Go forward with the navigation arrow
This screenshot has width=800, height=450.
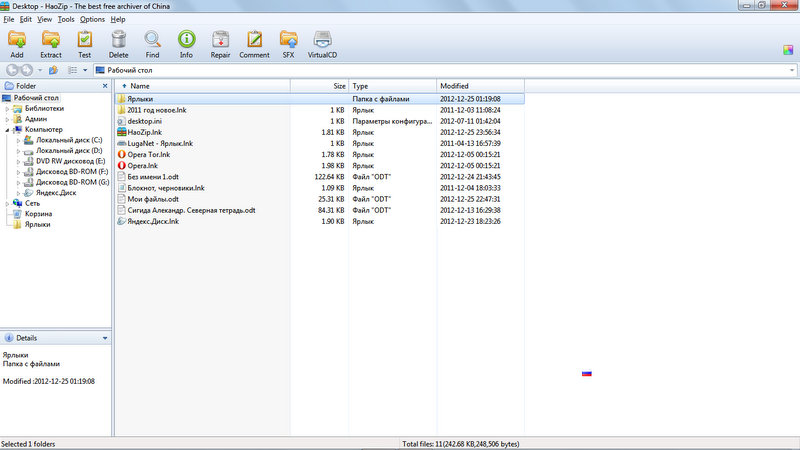click(x=27, y=70)
